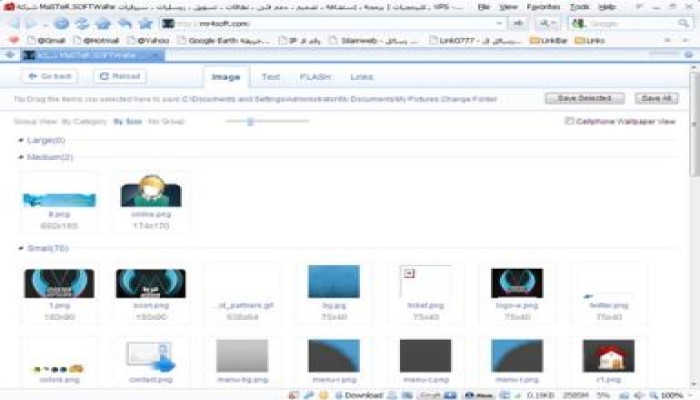Collapse the Medium(2) group
Screen dimensions: 700x400
[x=21, y=157]
